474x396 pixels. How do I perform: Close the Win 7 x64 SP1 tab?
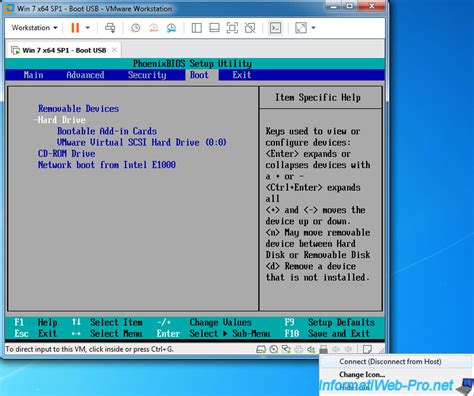[114, 50]
